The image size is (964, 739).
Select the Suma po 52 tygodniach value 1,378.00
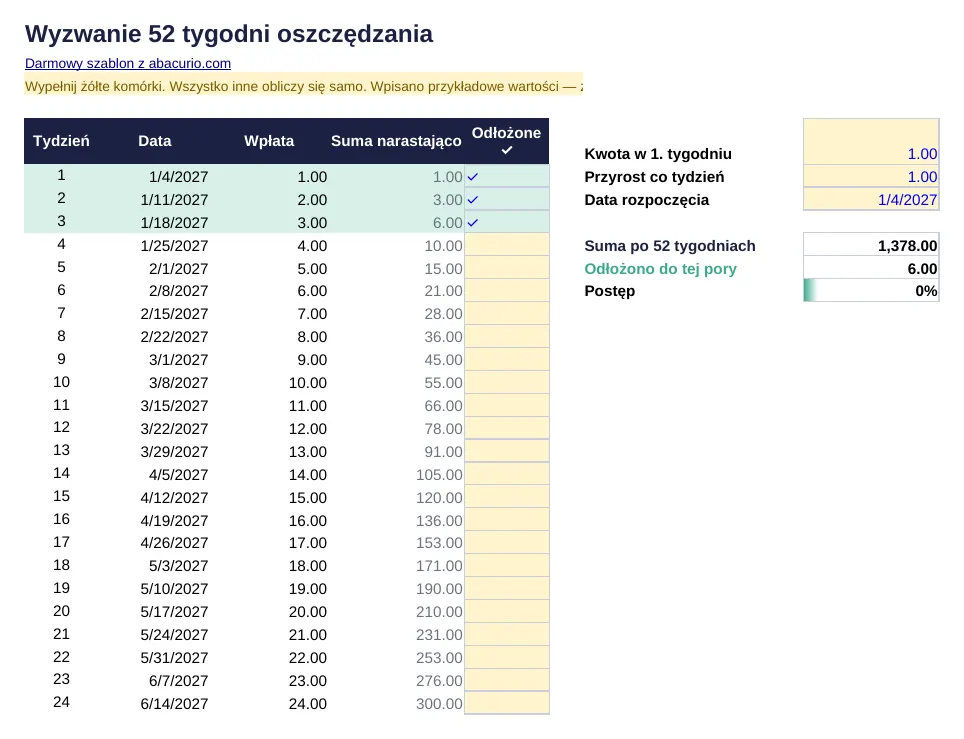pyautogui.click(x=871, y=245)
